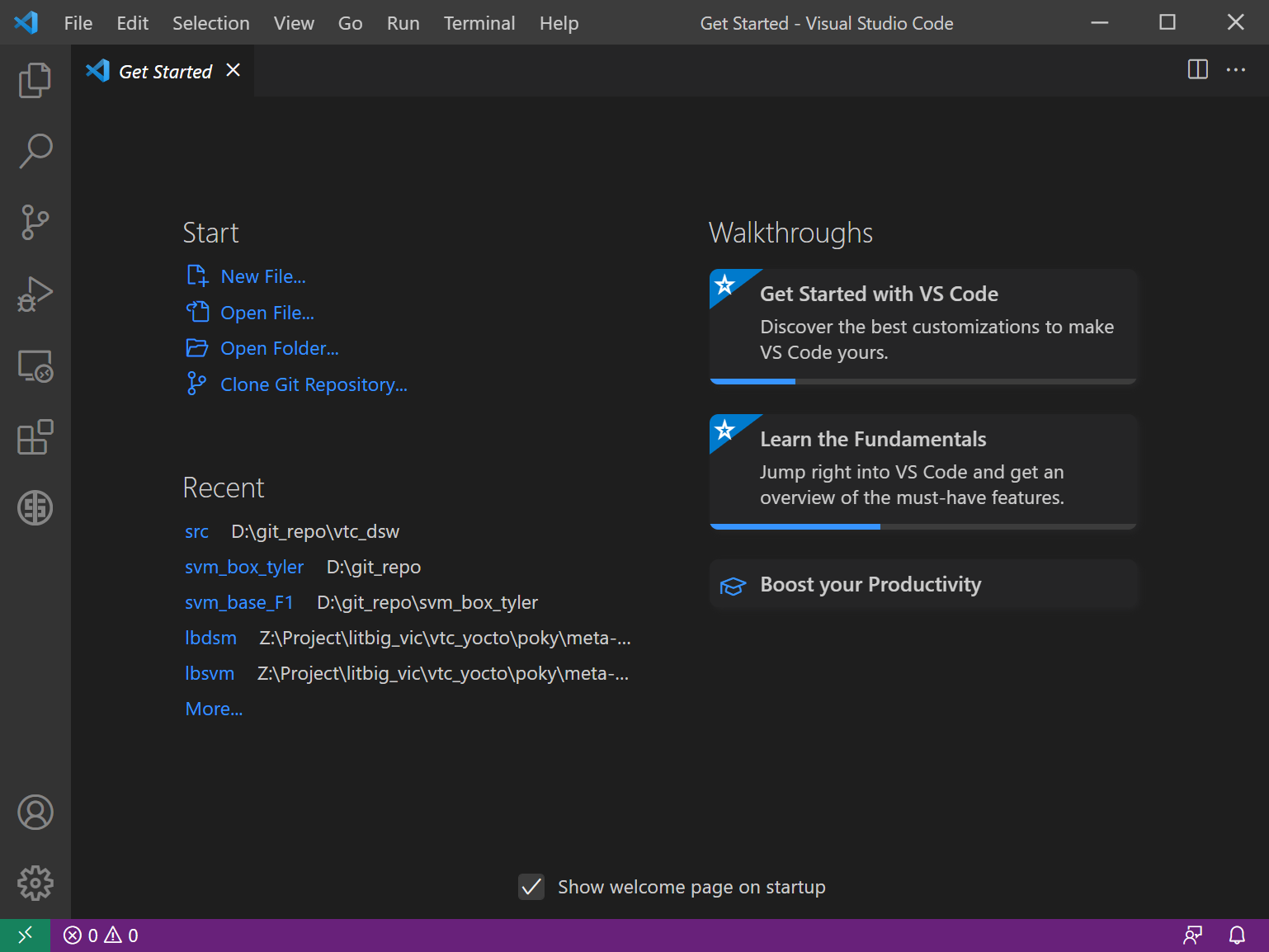The image size is (1269, 952).
Task: Click the star badge on Get Started with VS Code
Action: tap(725, 285)
